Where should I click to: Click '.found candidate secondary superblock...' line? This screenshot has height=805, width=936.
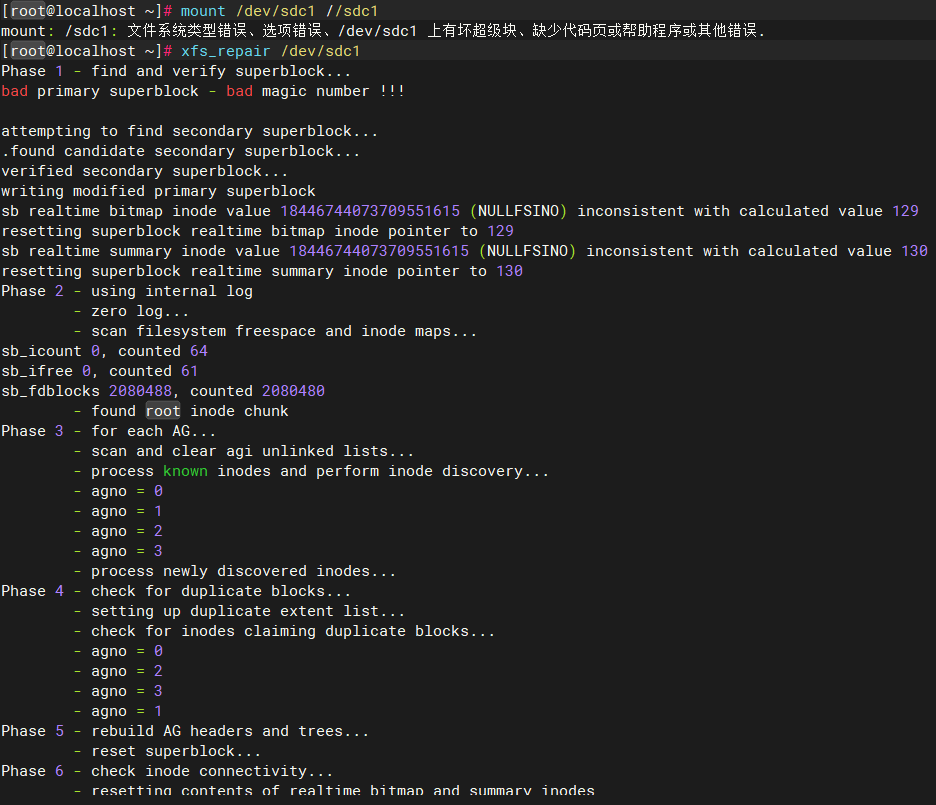tap(181, 151)
